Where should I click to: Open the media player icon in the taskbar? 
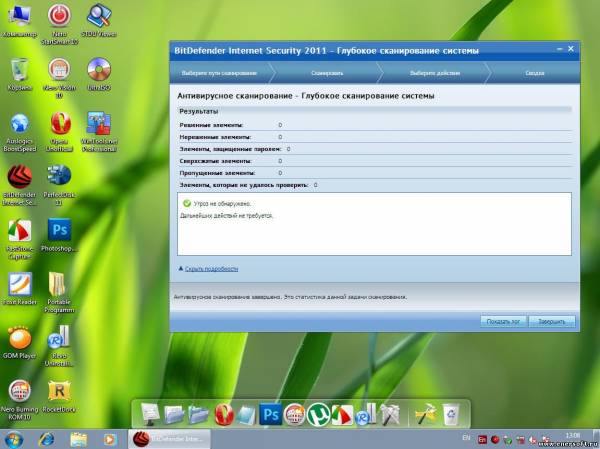pyautogui.click(x=109, y=439)
